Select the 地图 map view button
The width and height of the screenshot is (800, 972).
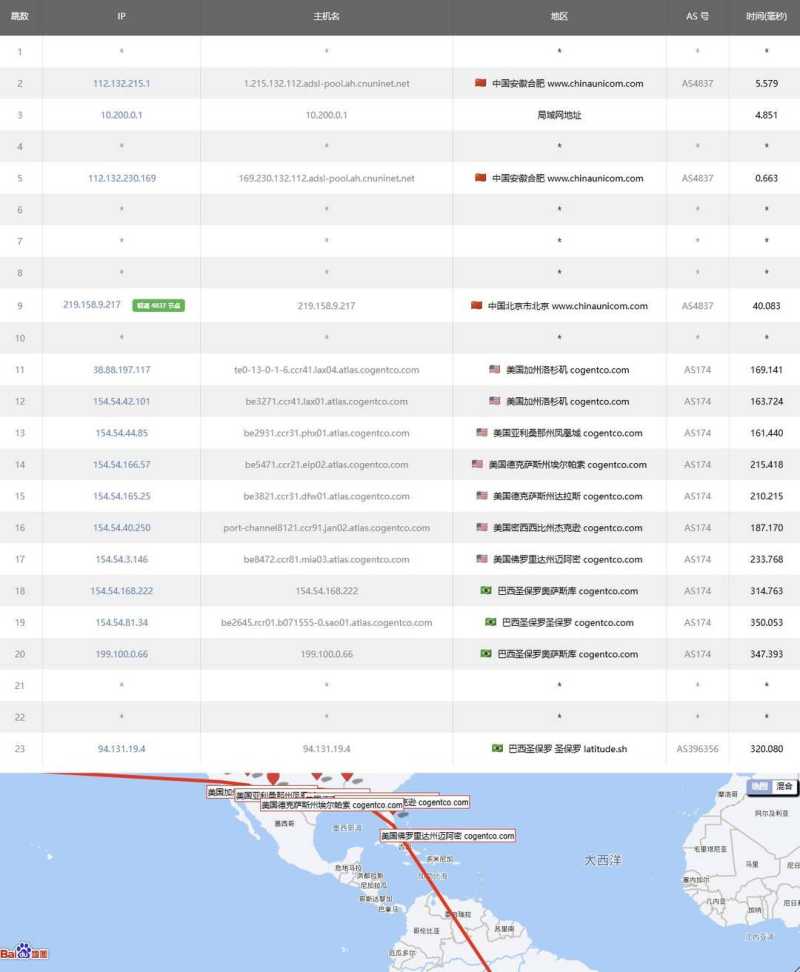click(x=760, y=786)
